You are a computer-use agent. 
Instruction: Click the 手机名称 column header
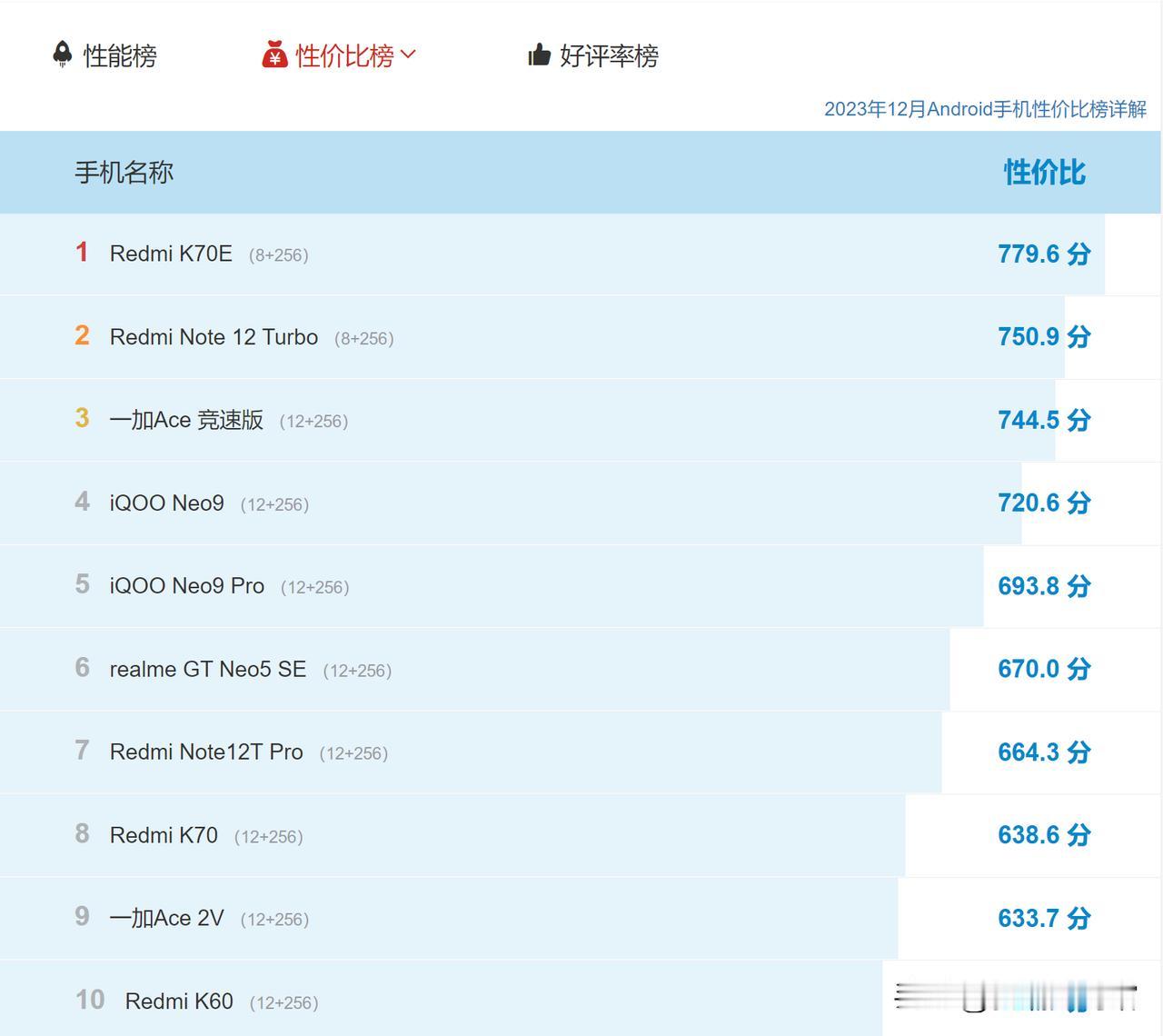coord(124,172)
